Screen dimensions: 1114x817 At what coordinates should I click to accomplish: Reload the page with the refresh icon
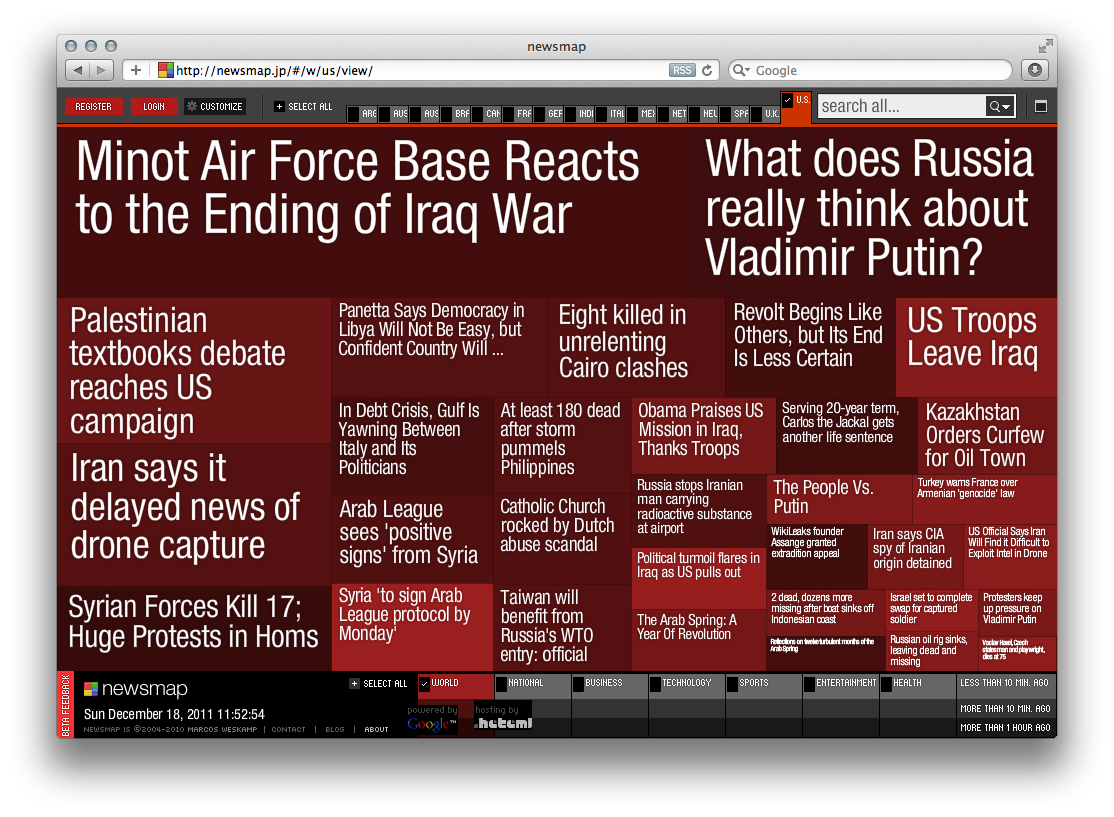[x=708, y=70]
